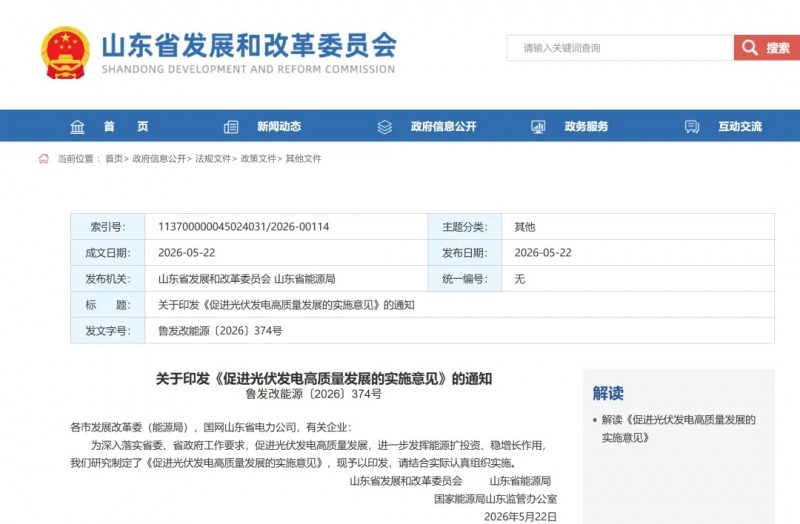Click the 搜索 search button
Viewport: 800px width, 524px height.
(x=767, y=48)
